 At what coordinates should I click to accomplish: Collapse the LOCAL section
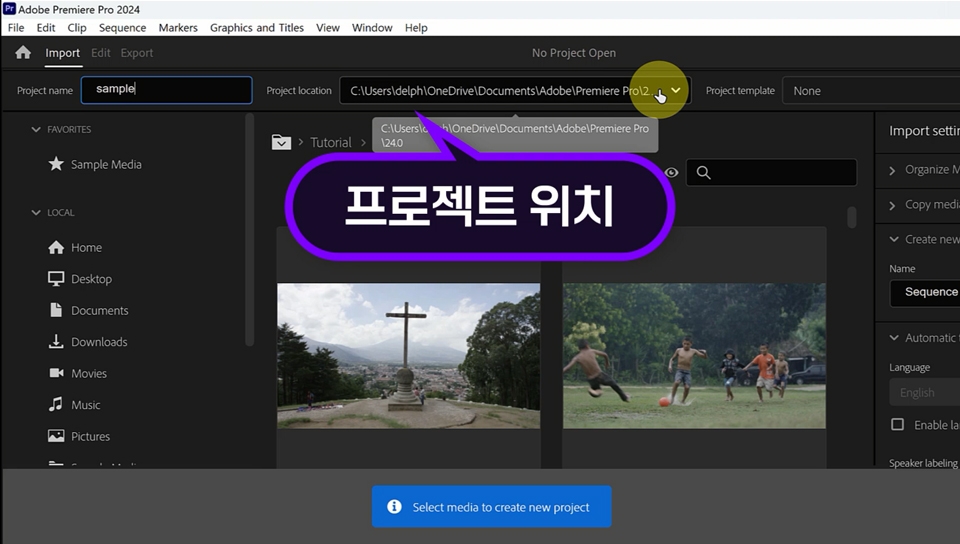(36, 213)
